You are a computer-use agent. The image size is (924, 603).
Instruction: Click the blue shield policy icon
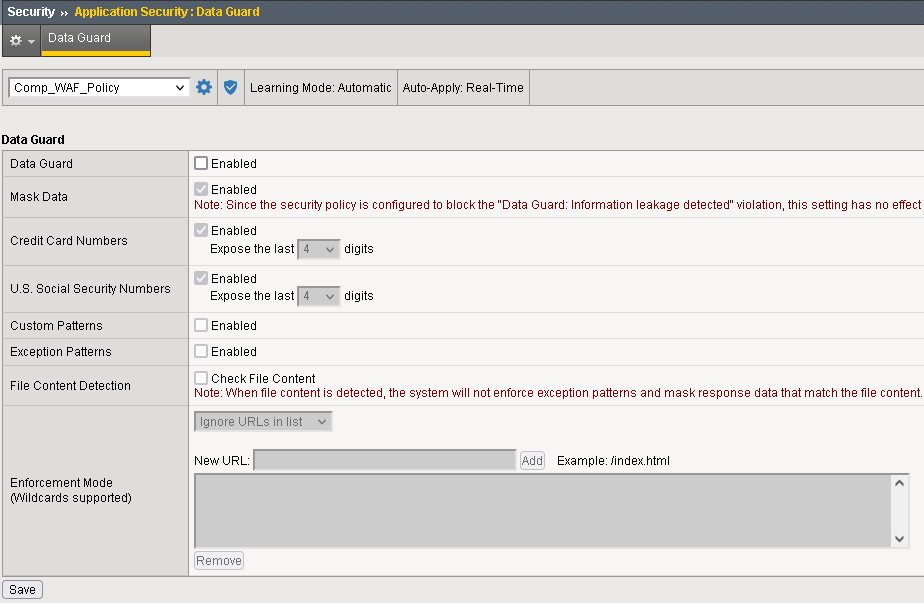coord(231,87)
